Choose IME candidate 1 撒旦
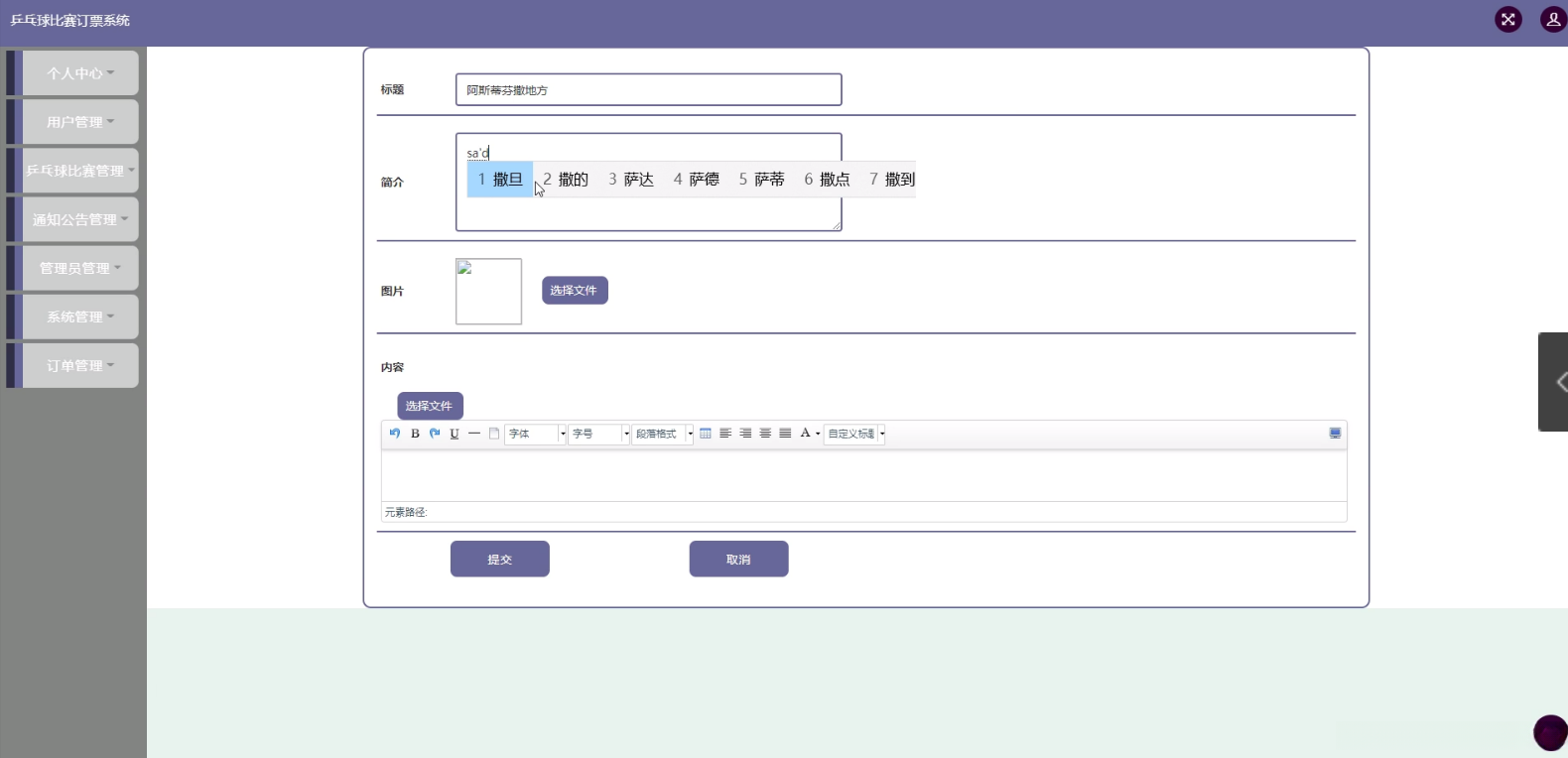 500,180
